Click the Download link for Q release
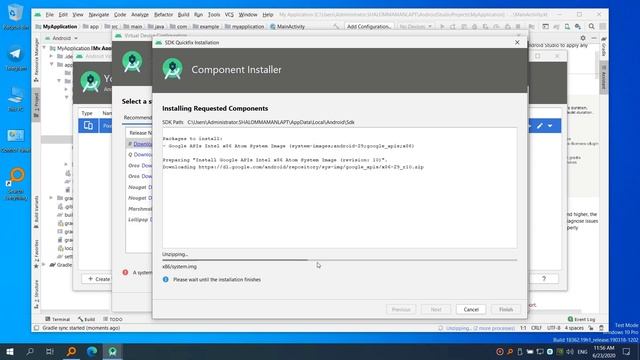Viewport: 640px width, 360px height. click(142, 155)
